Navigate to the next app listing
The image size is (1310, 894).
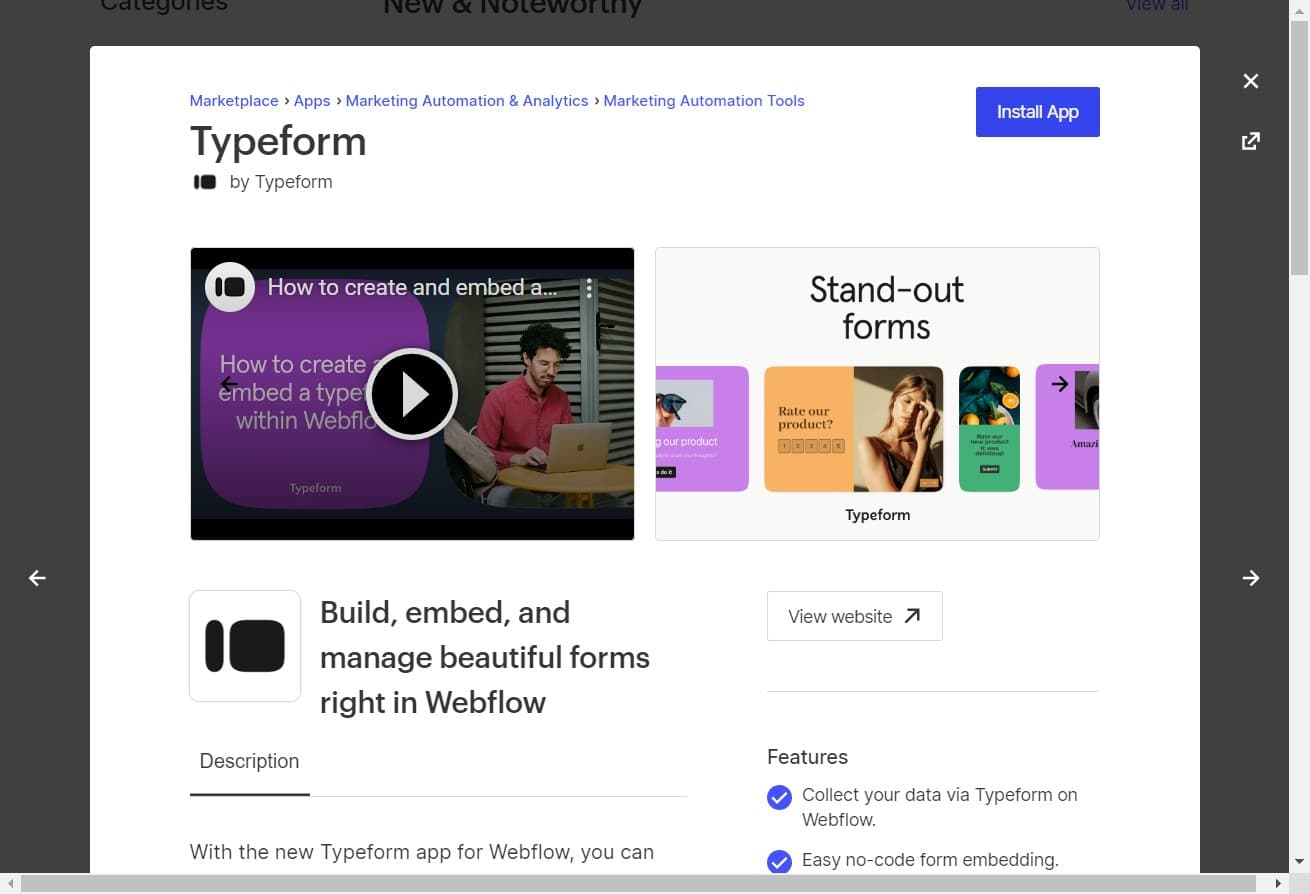click(x=1251, y=578)
